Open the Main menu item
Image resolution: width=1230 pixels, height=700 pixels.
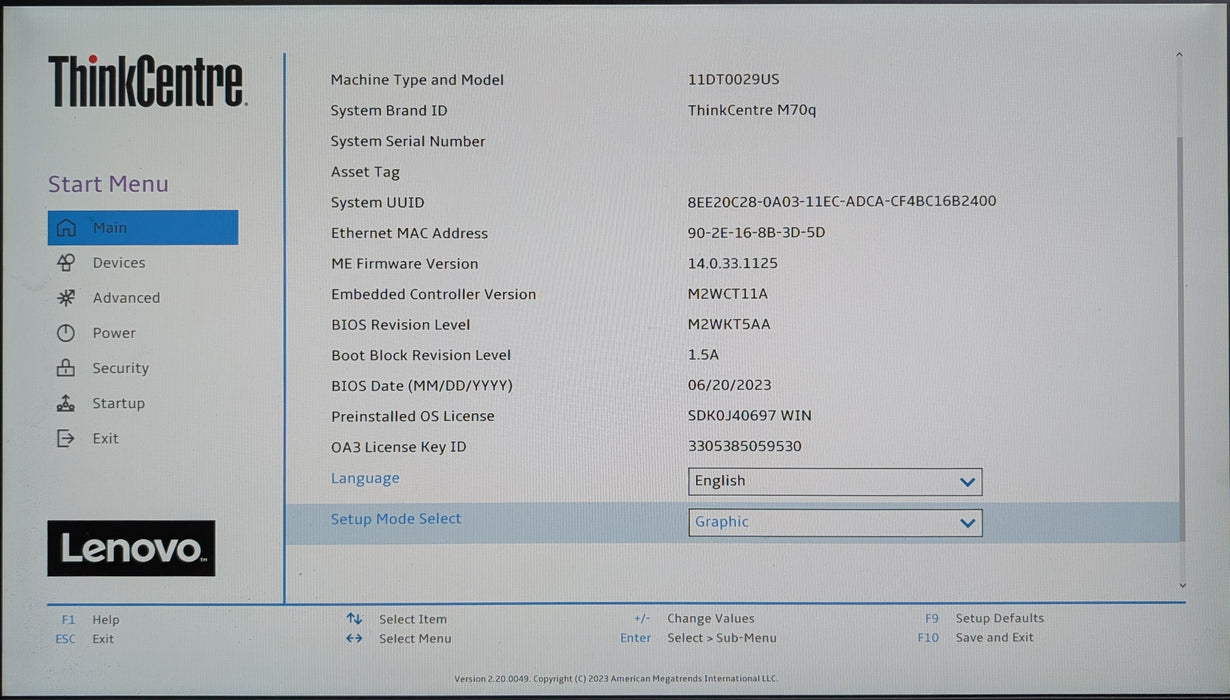pos(143,228)
